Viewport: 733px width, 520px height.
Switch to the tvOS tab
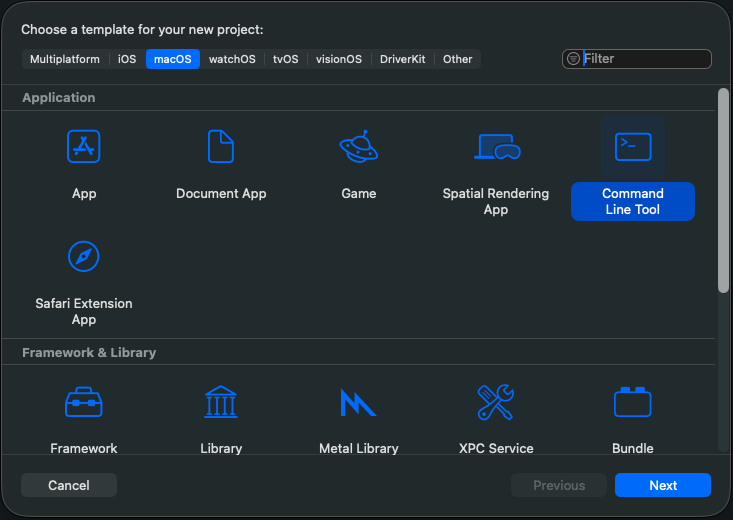coord(286,59)
